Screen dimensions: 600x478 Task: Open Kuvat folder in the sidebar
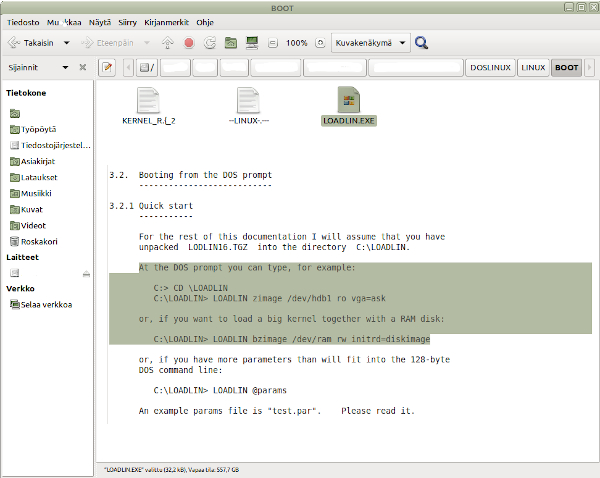[26, 210]
